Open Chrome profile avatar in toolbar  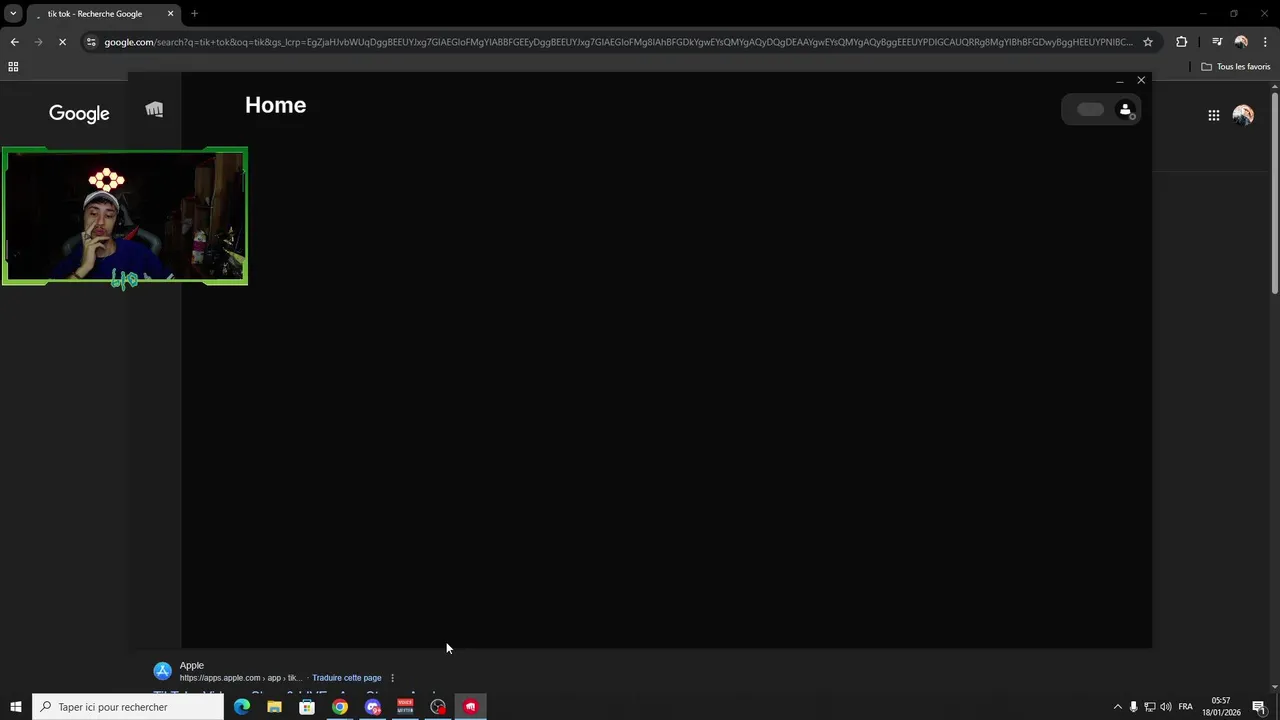1241,42
